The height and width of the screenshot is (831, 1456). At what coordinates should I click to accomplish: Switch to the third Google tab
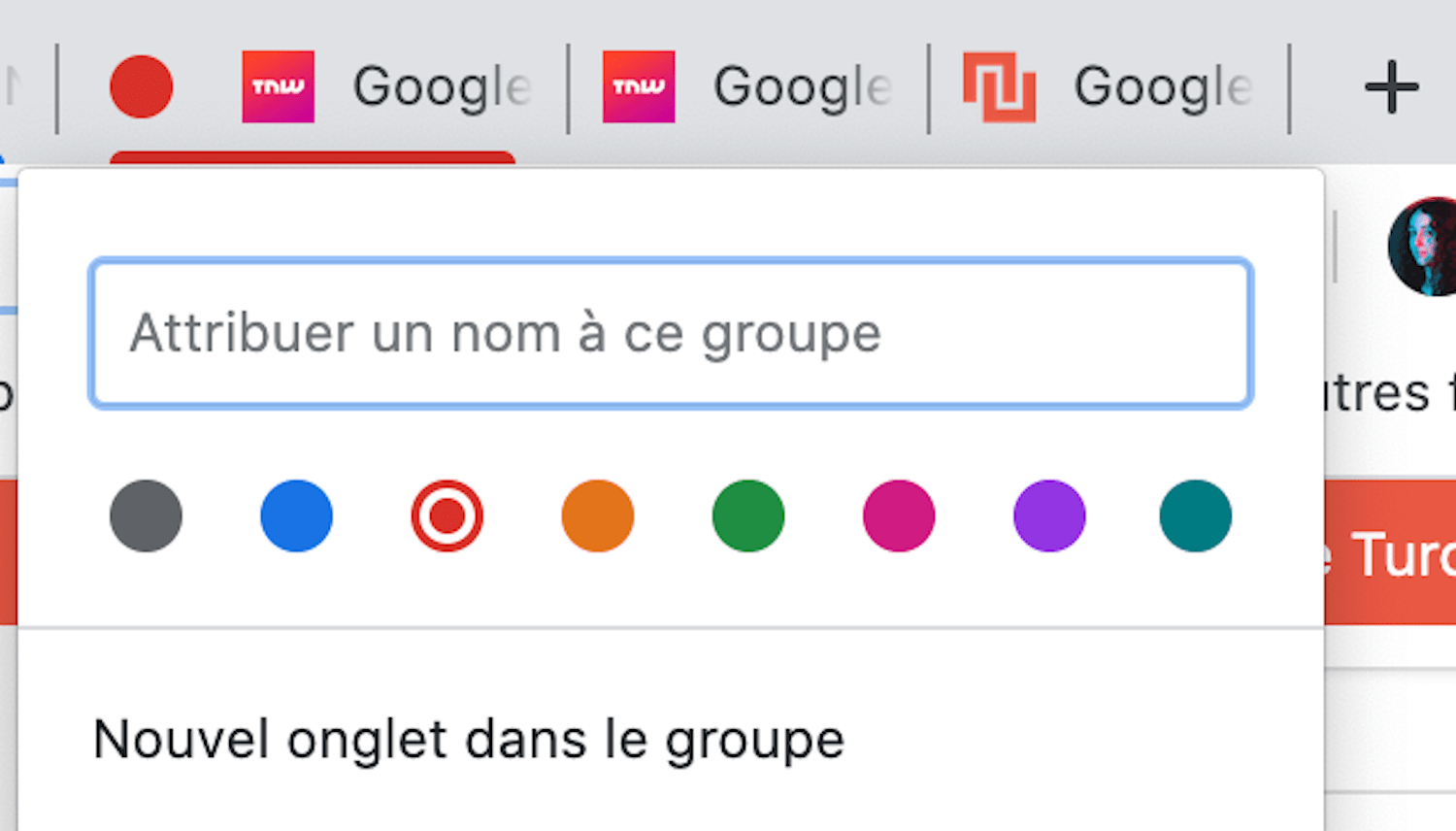tap(1109, 87)
